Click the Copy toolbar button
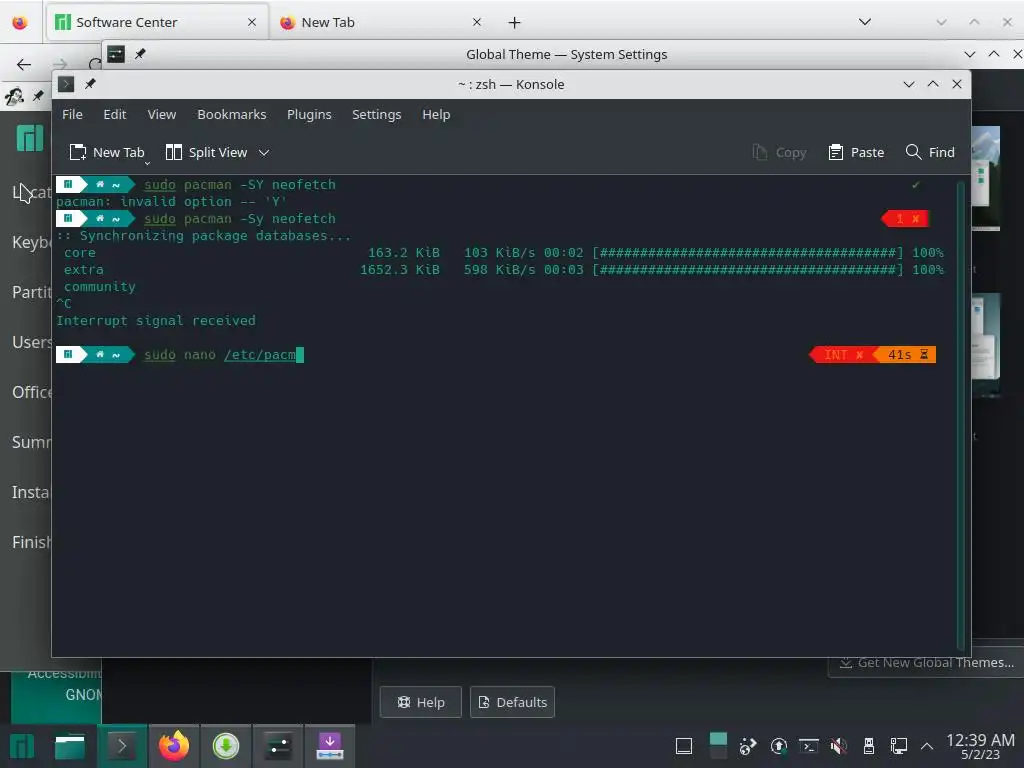Screen dimensions: 1024x768 point(779,152)
